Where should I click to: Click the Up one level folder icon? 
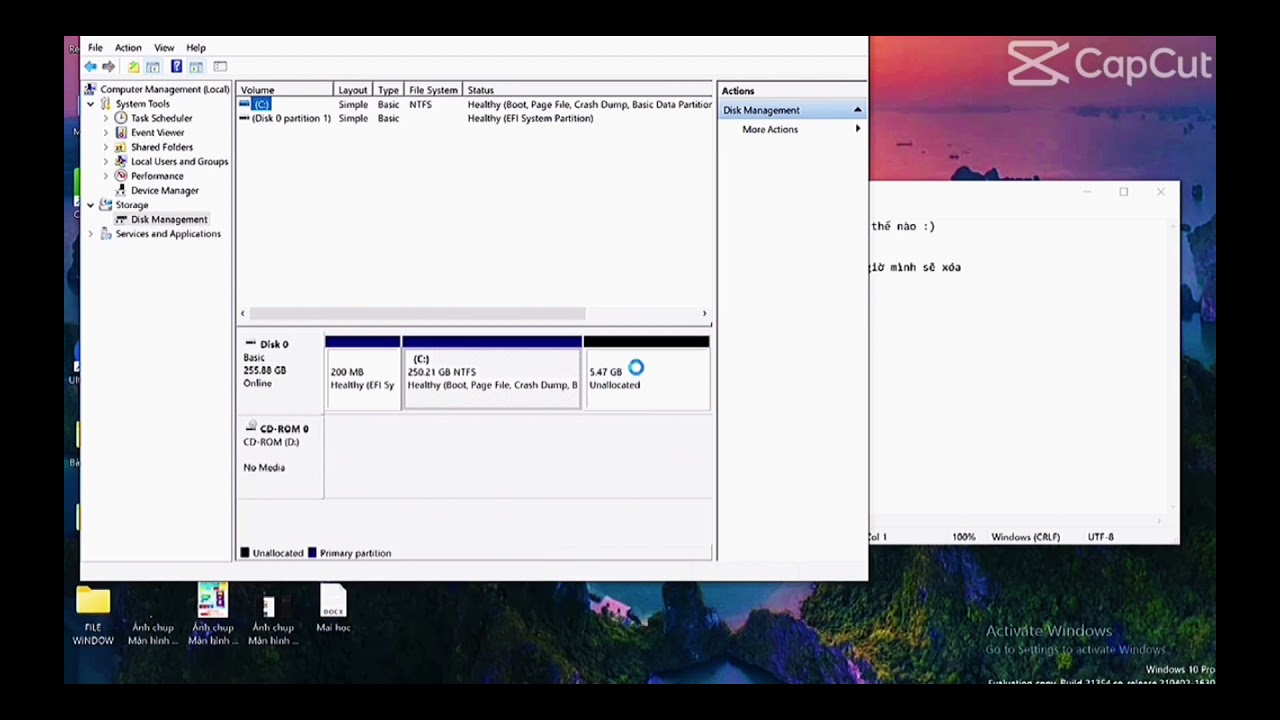click(133, 67)
